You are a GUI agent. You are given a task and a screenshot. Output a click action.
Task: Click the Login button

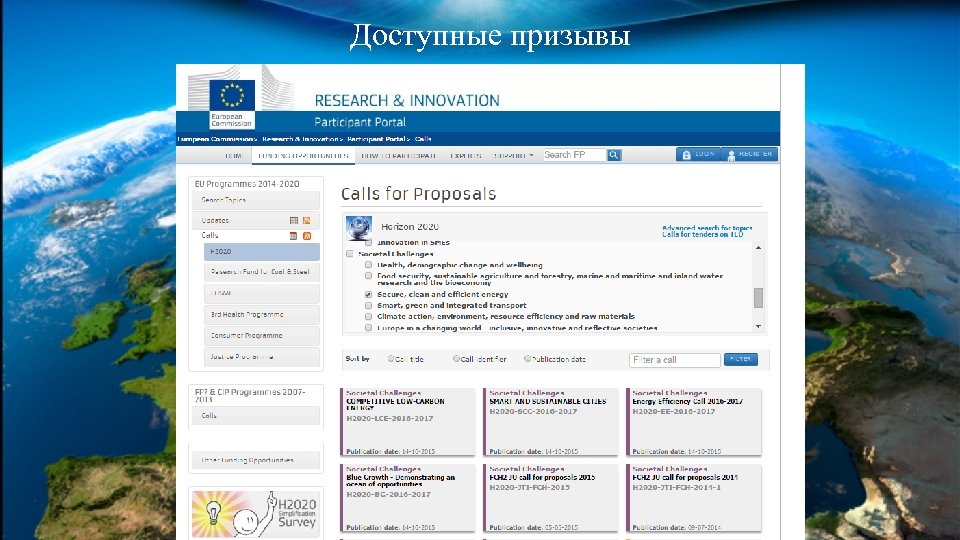(x=698, y=154)
